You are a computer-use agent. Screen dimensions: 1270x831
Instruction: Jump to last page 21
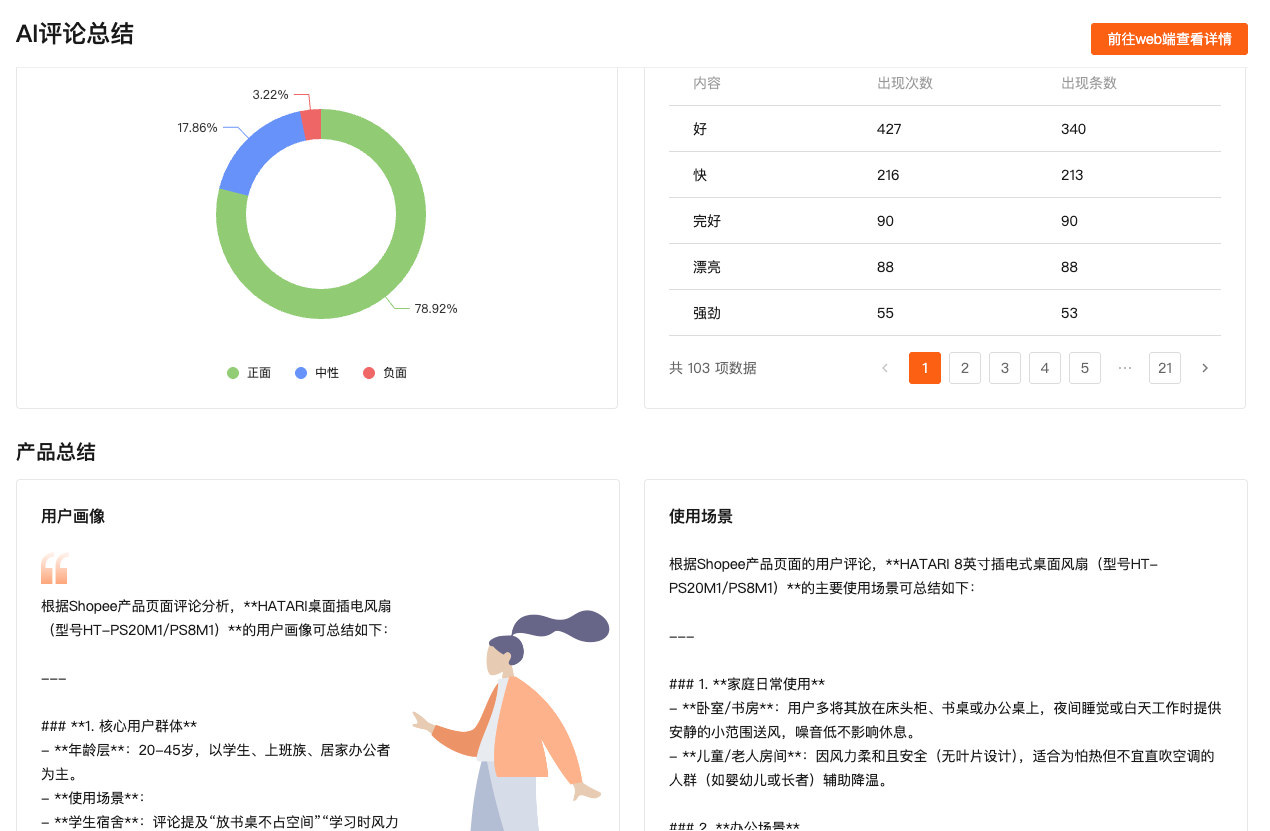pyautogui.click(x=1164, y=368)
